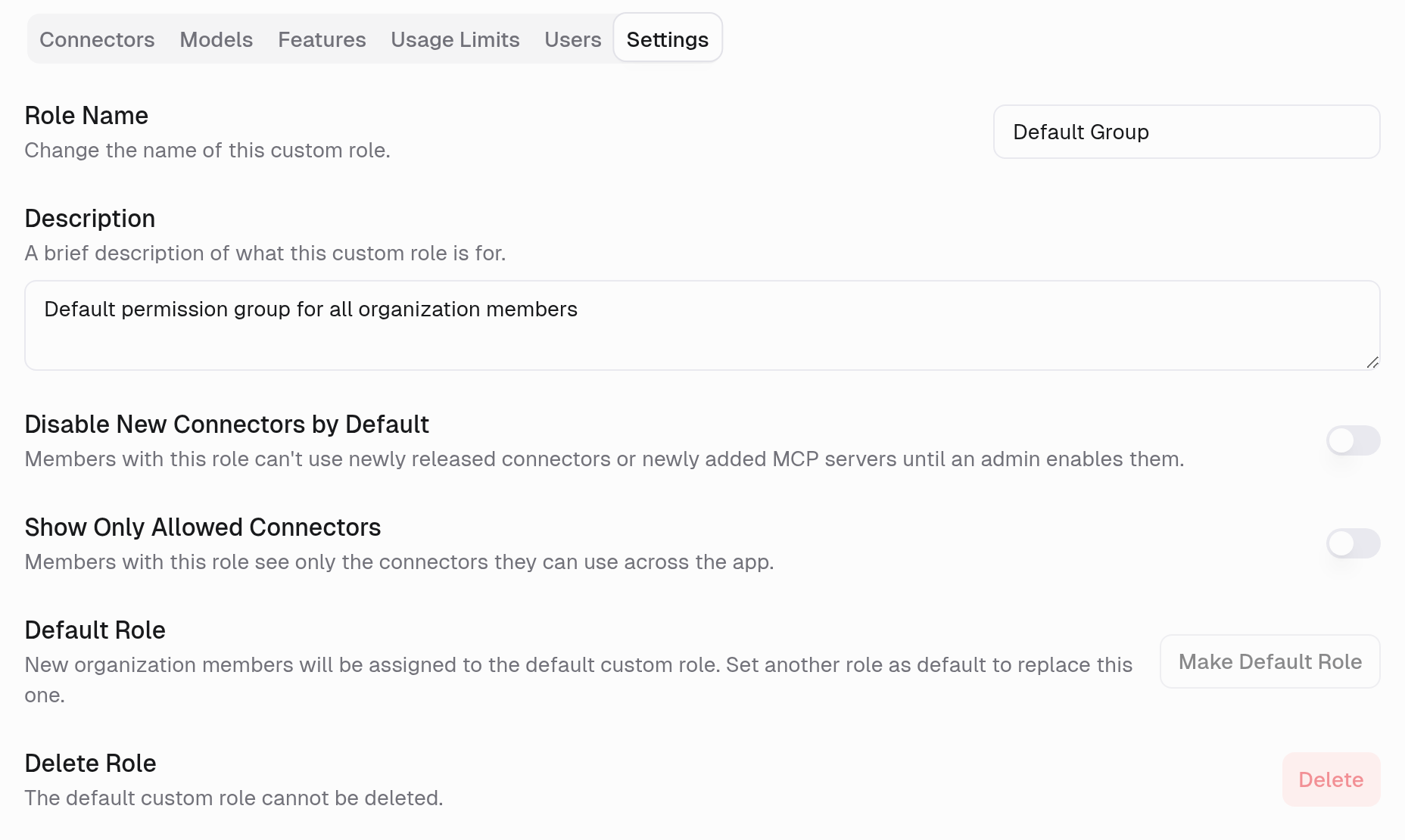Click the Make Default Role button
The image size is (1405, 840).
point(1269,661)
